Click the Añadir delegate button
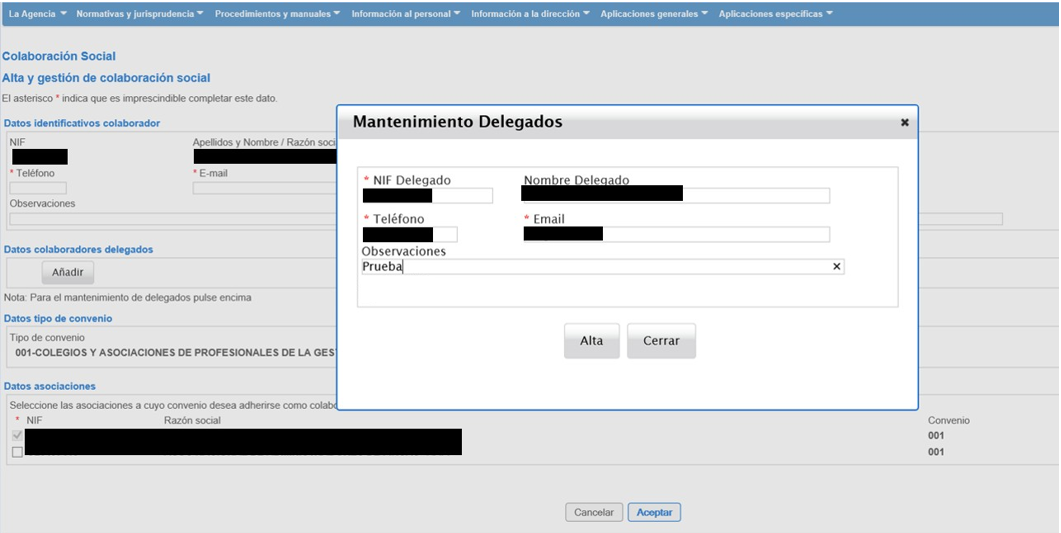This screenshot has width=1061, height=533. click(x=68, y=272)
